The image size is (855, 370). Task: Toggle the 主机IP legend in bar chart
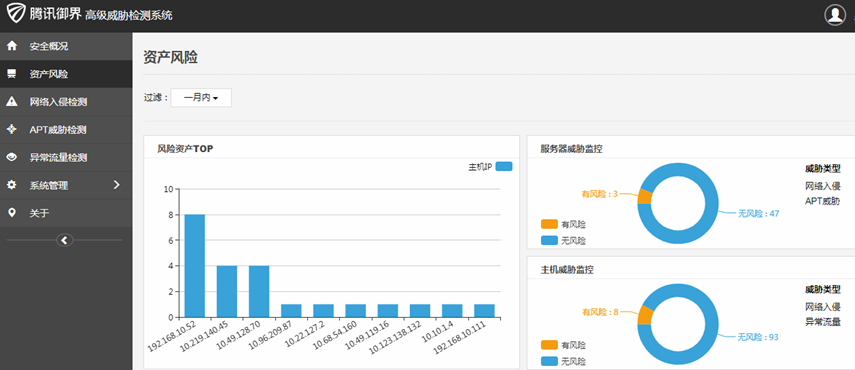(490, 166)
